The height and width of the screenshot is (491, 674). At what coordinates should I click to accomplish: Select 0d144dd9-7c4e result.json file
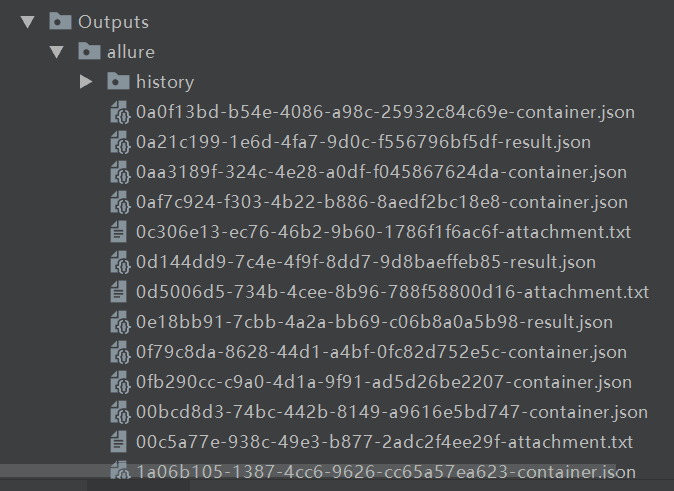(365, 262)
